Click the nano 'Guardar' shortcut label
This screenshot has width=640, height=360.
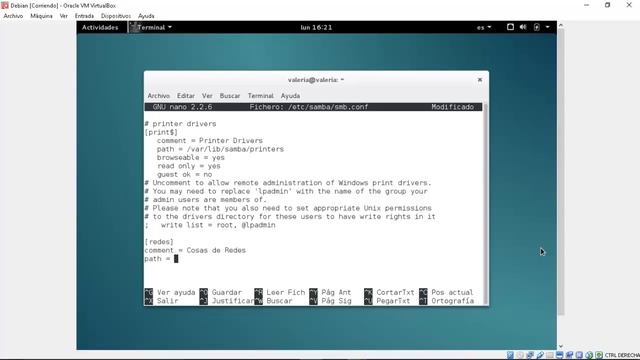(227, 292)
